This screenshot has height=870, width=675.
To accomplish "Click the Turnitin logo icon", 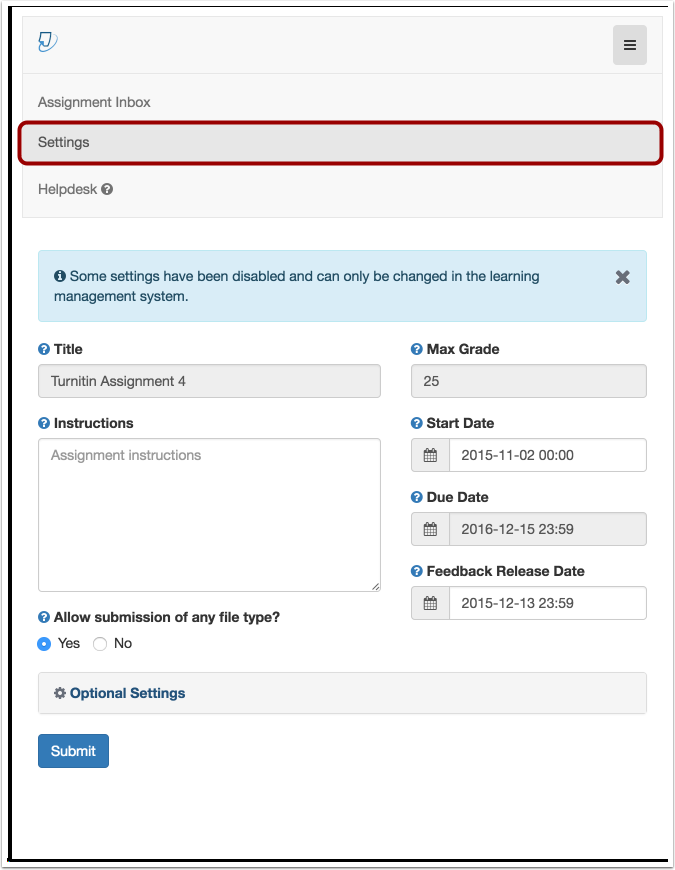I will tap(48, 42).
